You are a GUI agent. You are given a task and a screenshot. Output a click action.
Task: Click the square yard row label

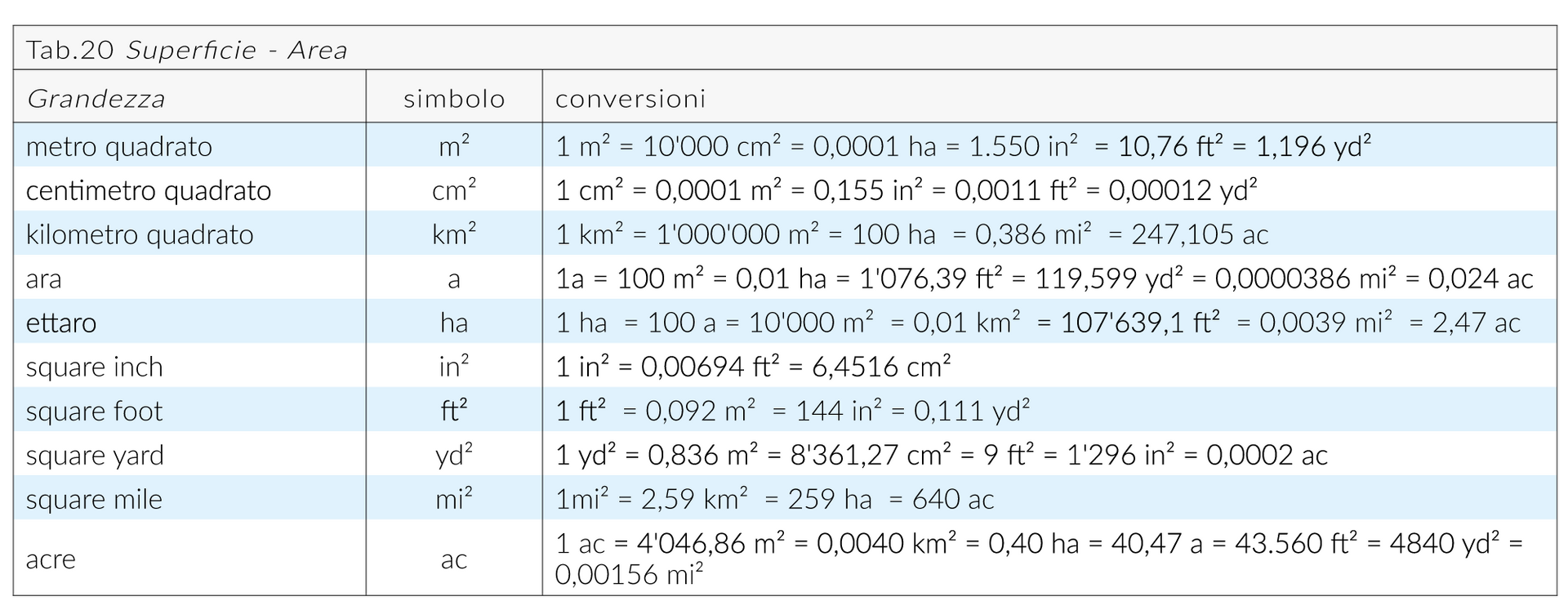coord(95,456)
